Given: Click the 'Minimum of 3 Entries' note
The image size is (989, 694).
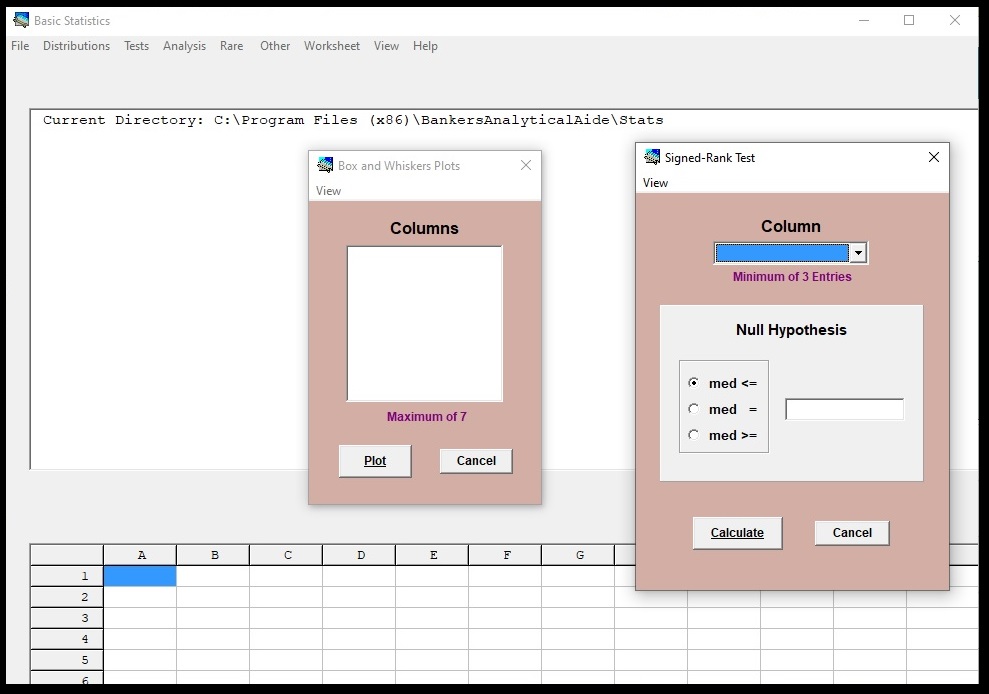Looking at the screenshot, I should point(792,276).
